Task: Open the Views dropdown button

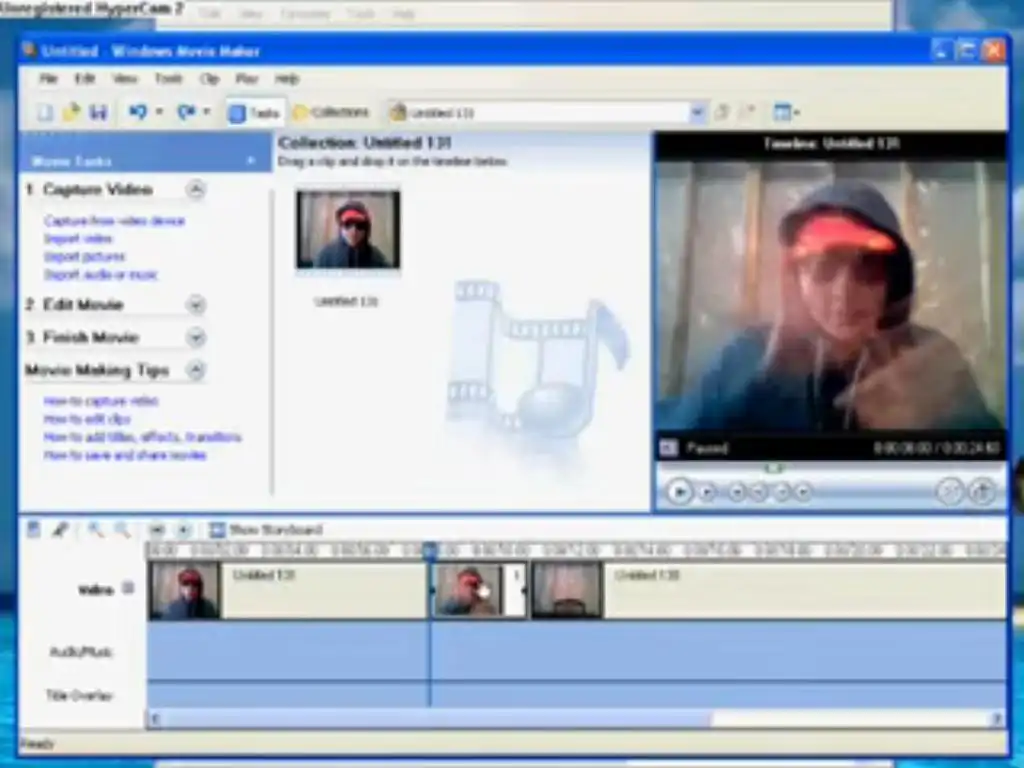Action: point(786,112)
